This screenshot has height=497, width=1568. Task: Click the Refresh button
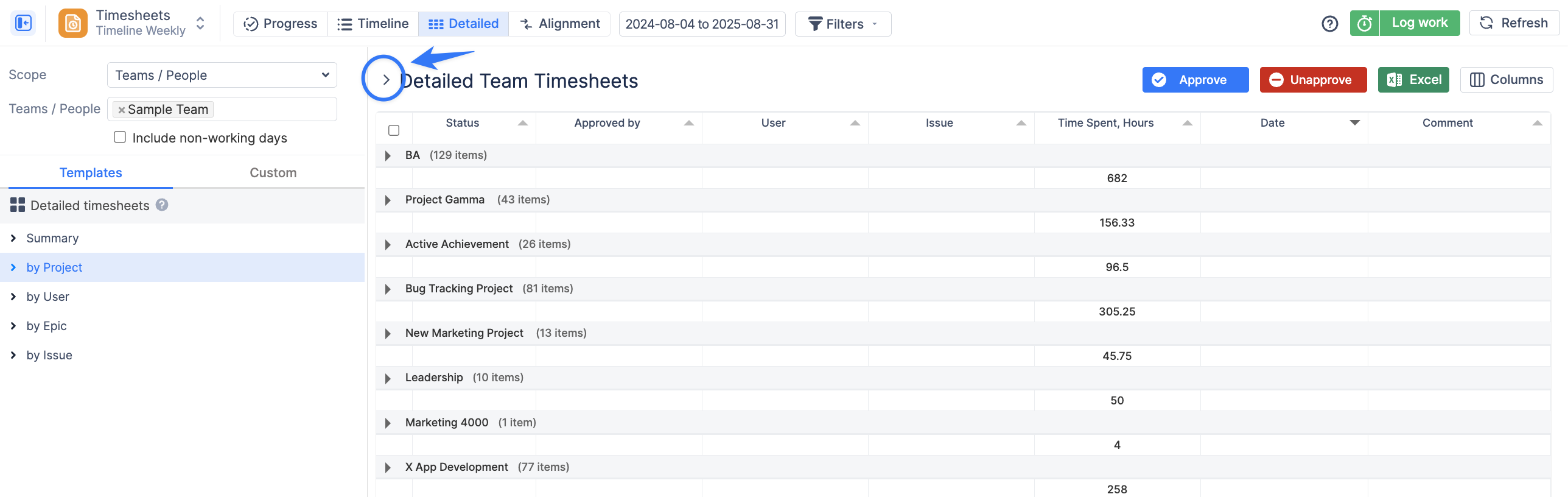tap(1514, 23)
